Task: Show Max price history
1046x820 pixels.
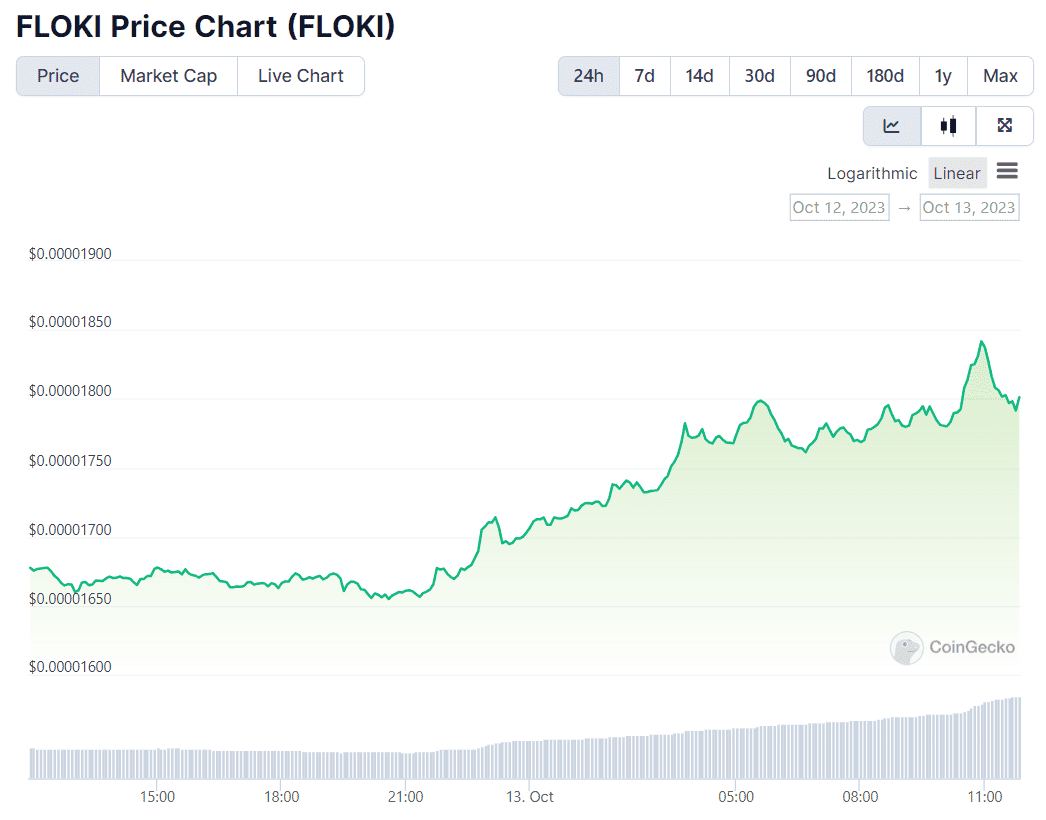Action: click(1000, 76)
